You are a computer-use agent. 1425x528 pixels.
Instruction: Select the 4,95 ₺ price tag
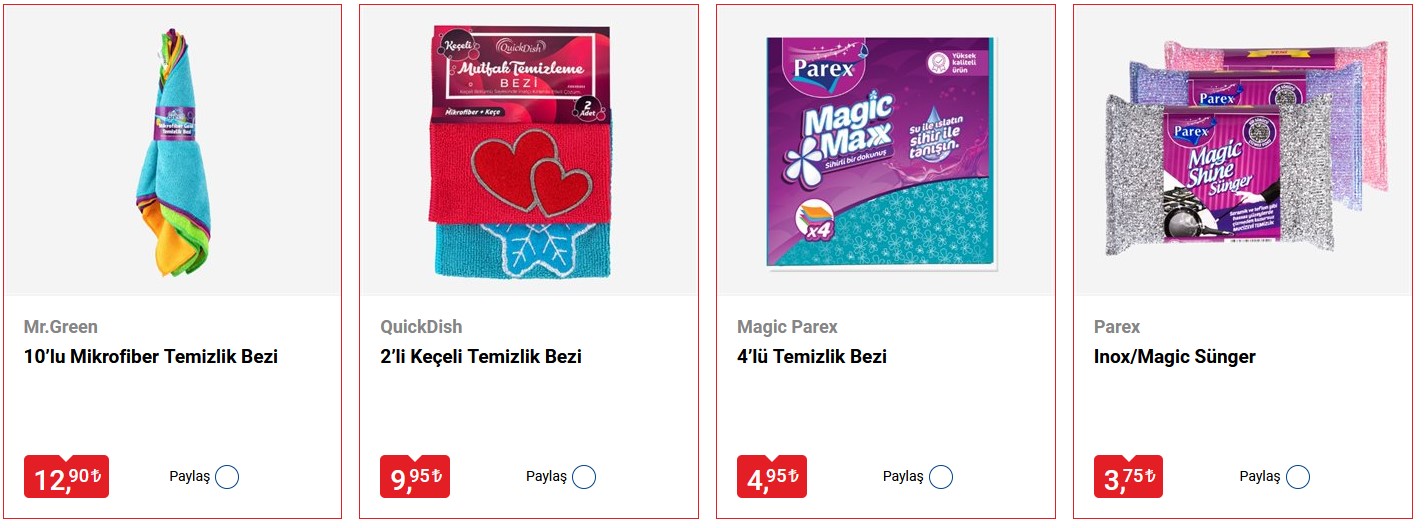772,477
